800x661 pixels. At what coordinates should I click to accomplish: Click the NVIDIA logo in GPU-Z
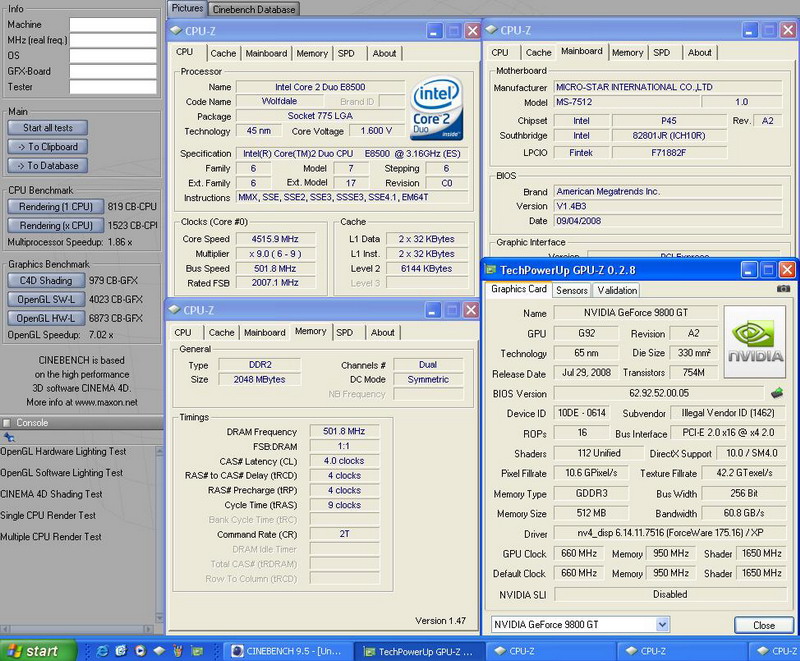click(755, 343)
